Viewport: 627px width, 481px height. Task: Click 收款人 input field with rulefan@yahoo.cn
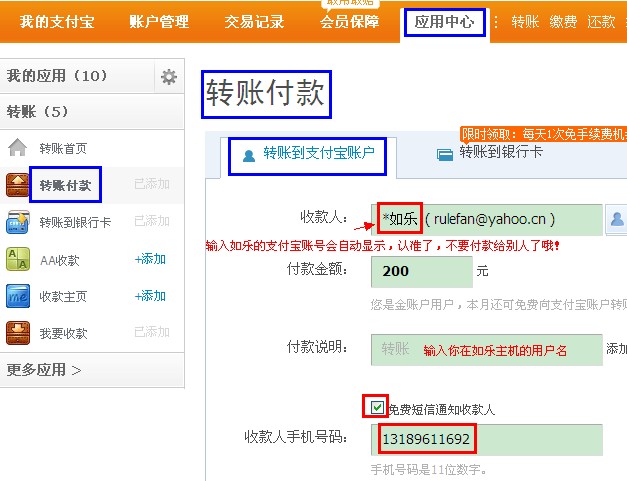point(487,220)
